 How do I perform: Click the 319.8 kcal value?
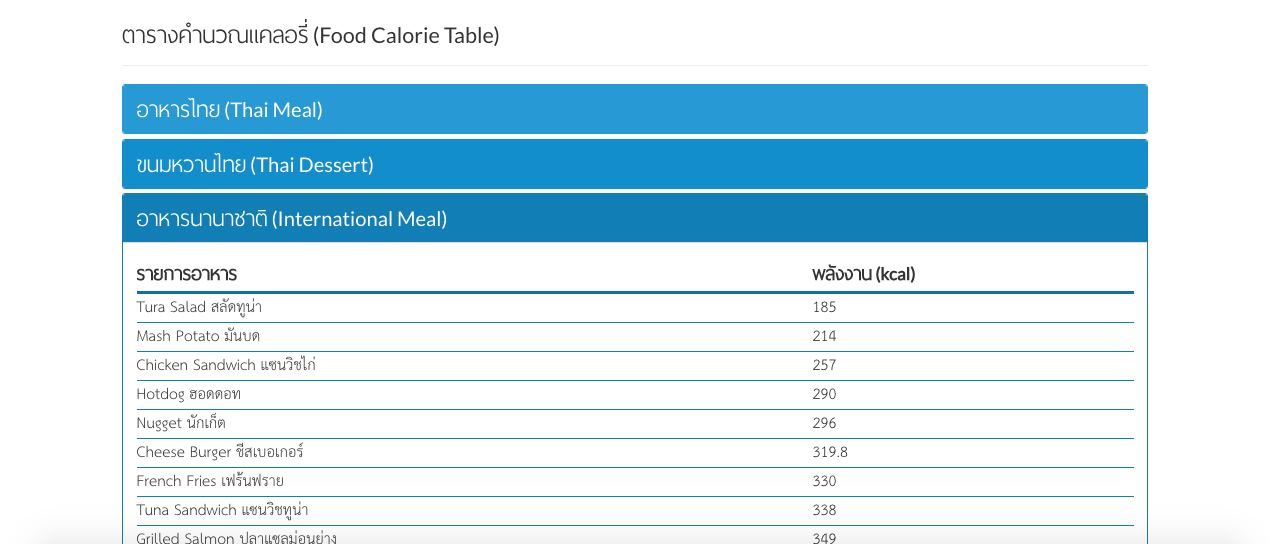pos(830,452)
